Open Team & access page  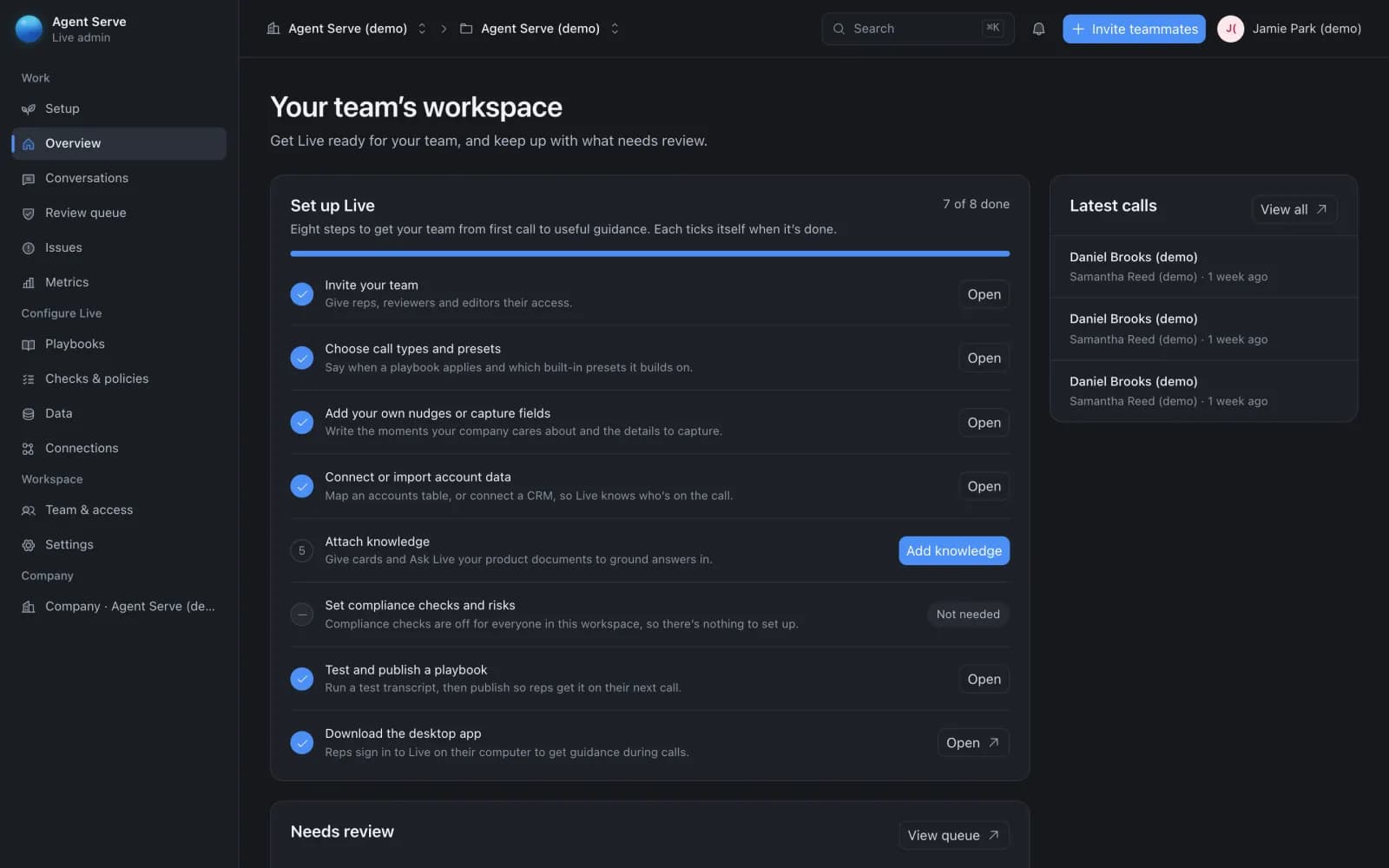click(119, 510)
